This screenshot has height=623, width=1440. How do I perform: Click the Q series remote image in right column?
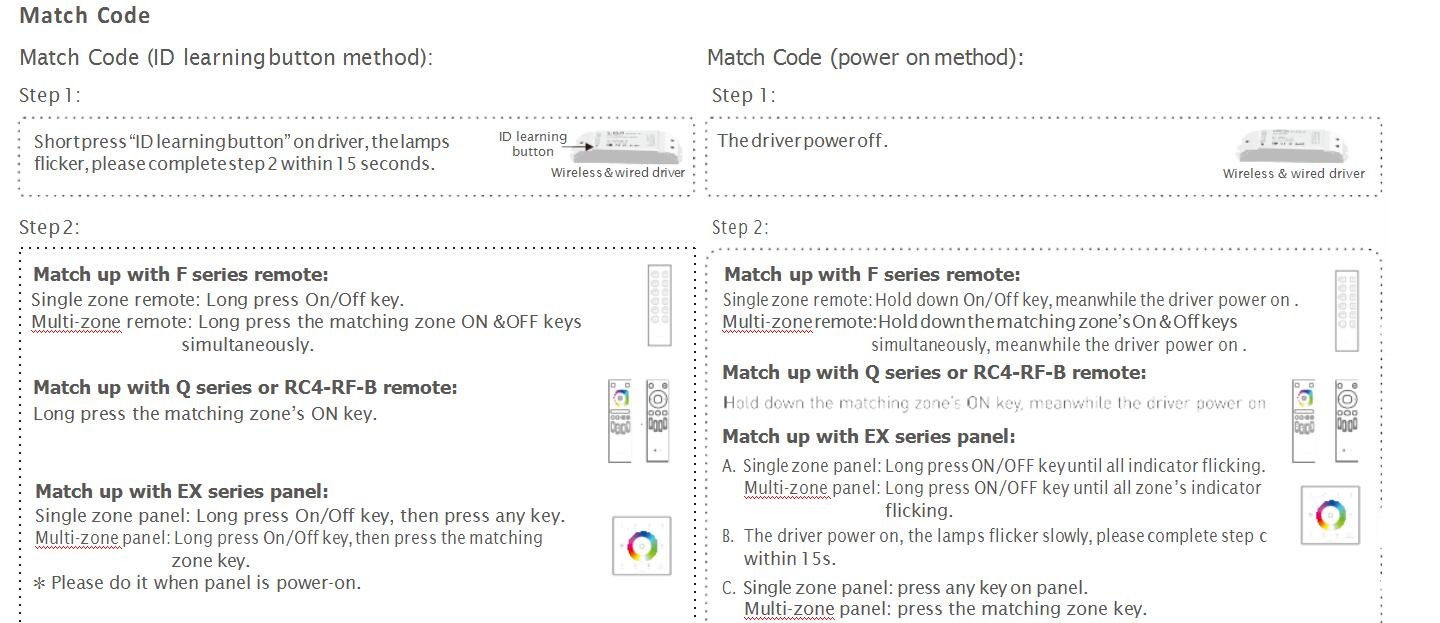click(x=1304, y=421)
